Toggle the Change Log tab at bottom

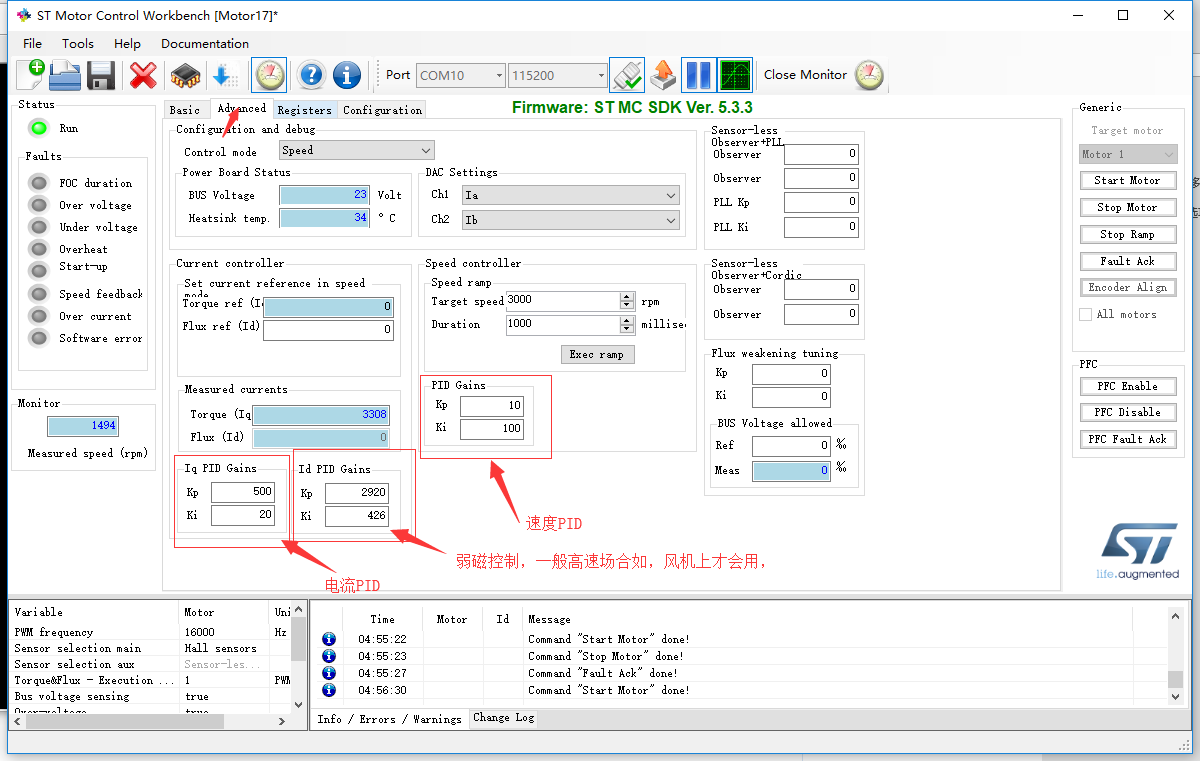pos(503,717)
